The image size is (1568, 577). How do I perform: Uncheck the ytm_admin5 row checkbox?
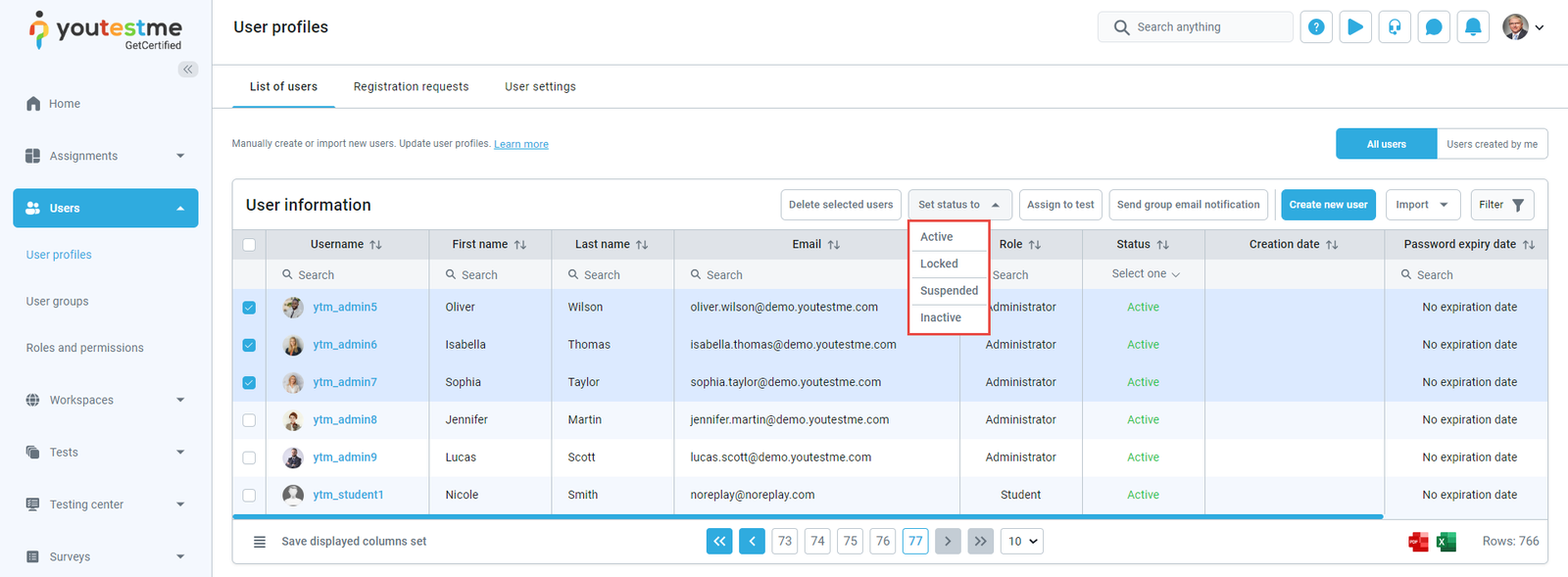(249, 308)
